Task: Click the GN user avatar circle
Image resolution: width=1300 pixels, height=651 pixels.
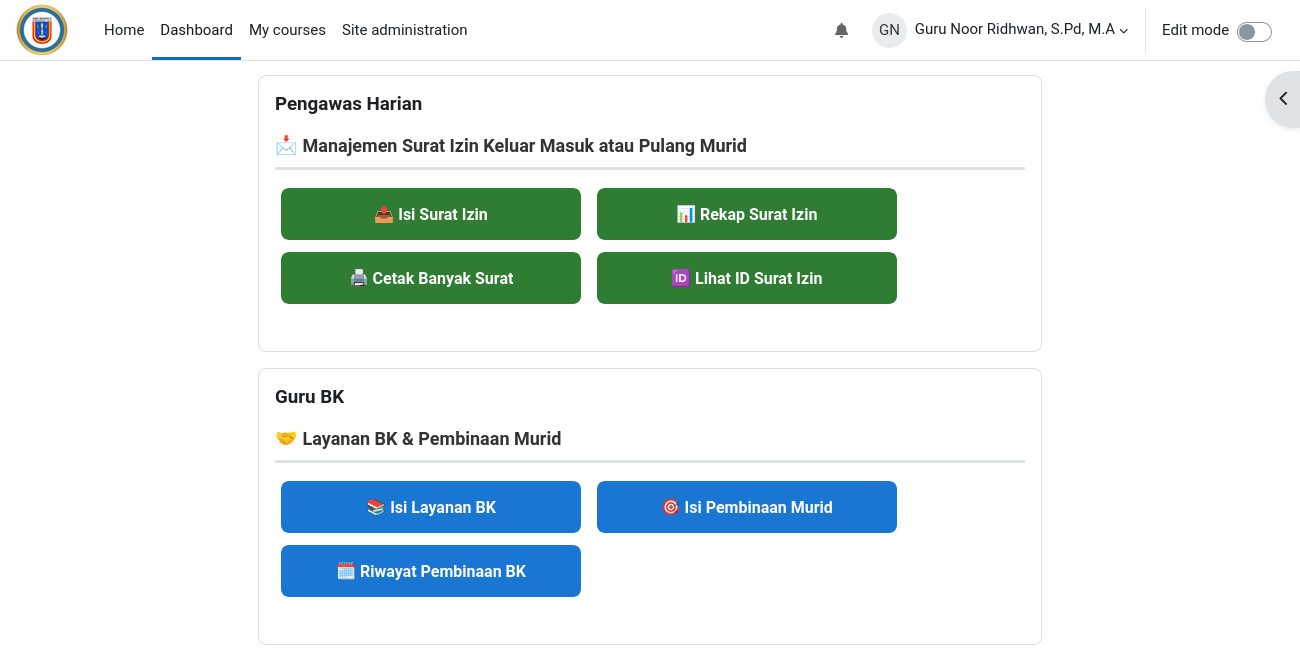Action: point(889,30)
